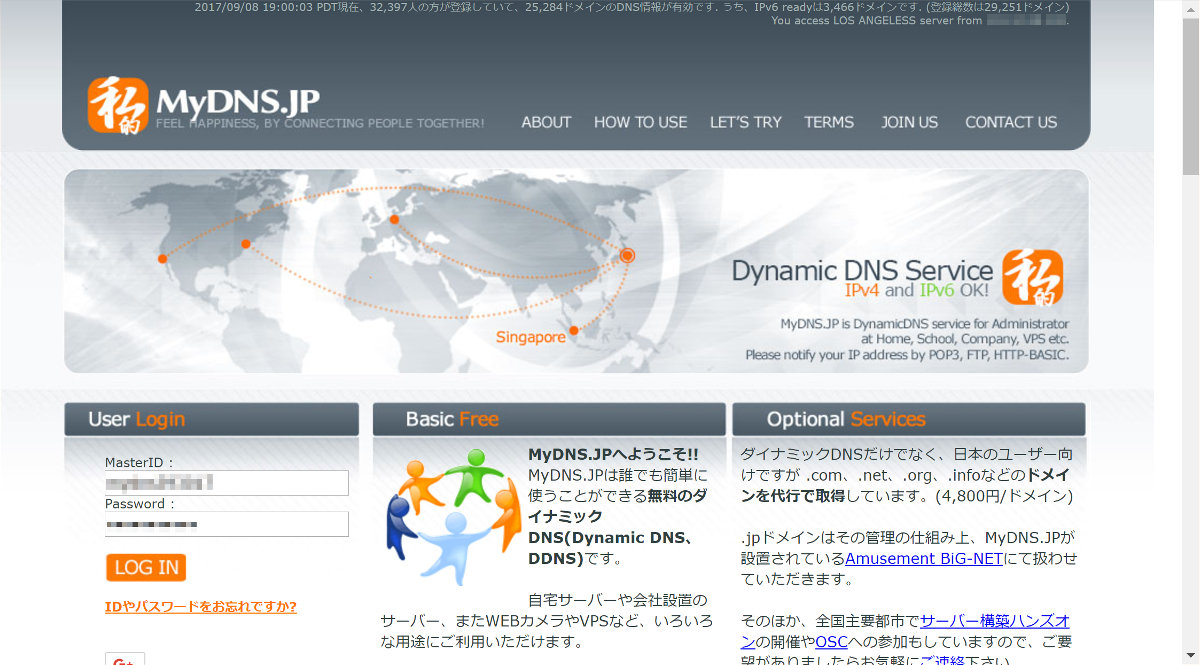Click the orange MyDNS.JP logo in the header
The image size is (1200, 665).
pos(118,105)
